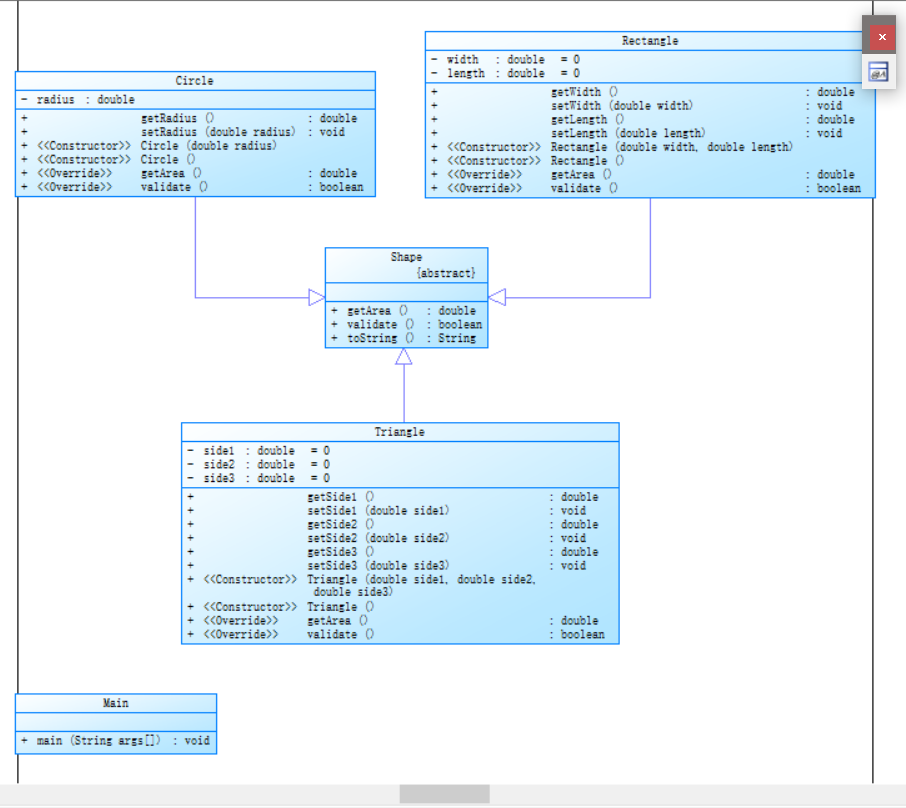This screenshot has width=906, height=808.
Task: Click the side2 : double attribute in Triangle
Action: pyautogui.click(x=259, y=465)
